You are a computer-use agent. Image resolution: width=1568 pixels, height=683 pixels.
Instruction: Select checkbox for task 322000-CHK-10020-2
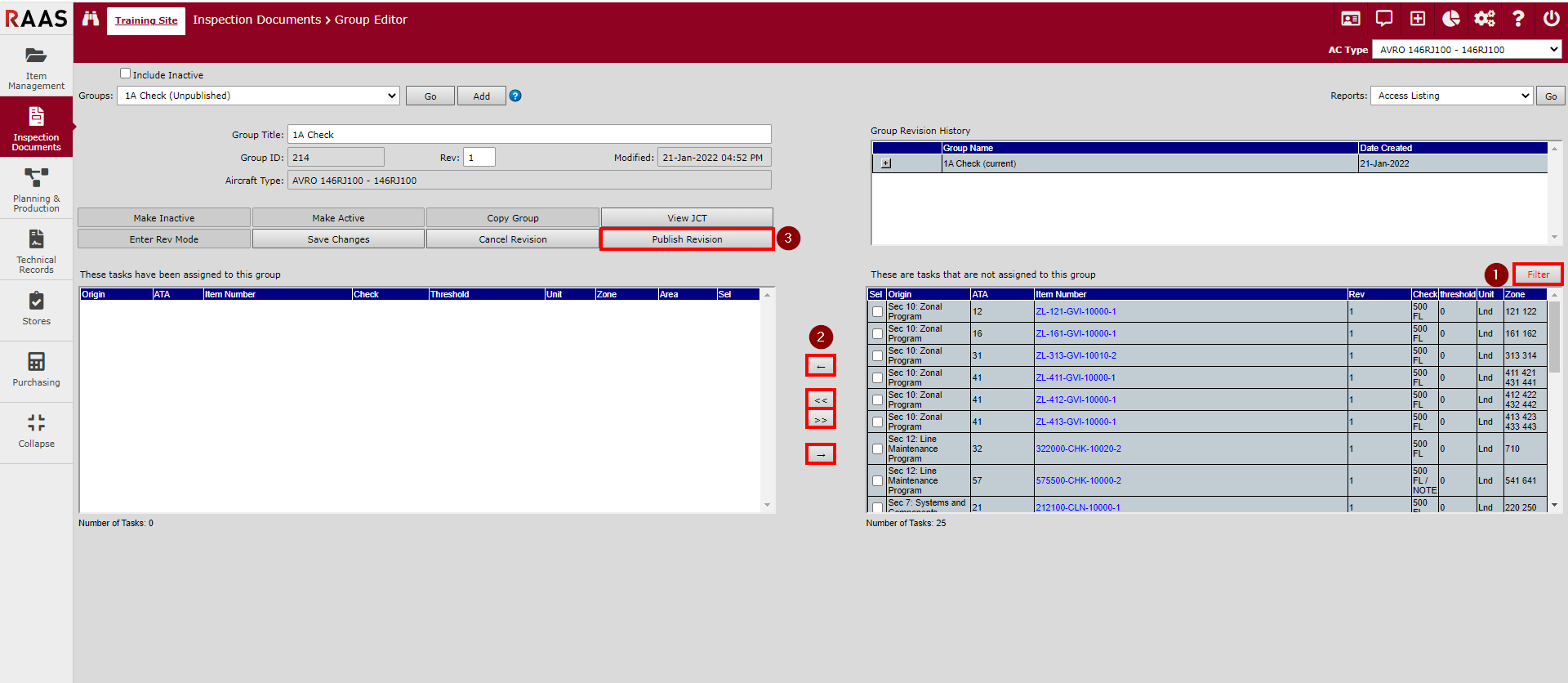pos(877,449)
